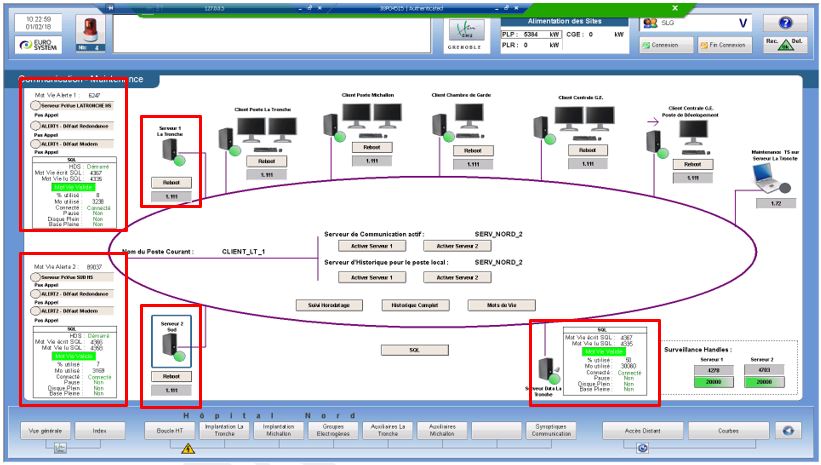This screenshot has height=465, width=821.
Task: Click the warning triangle under Boucle HT
Action: click(186, 449)
